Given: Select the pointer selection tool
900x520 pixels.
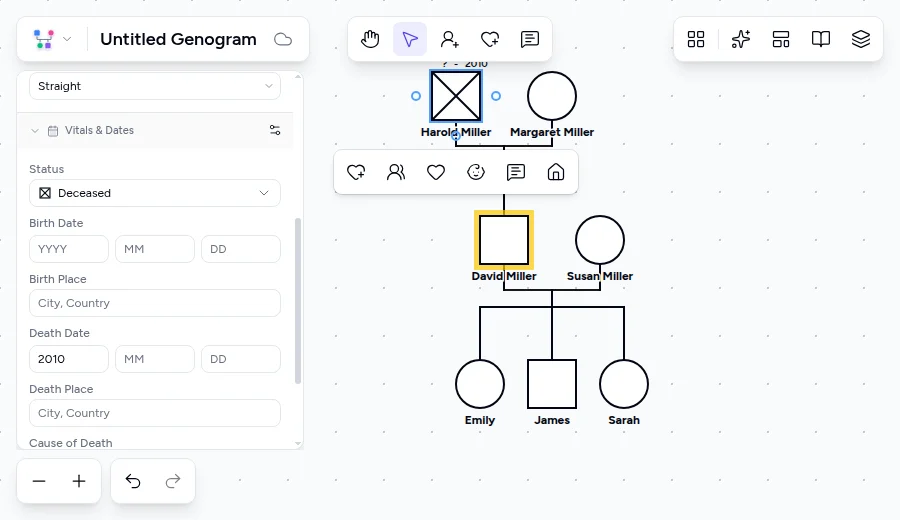Looking at the screenshot, I should click(x=410, y=39).
